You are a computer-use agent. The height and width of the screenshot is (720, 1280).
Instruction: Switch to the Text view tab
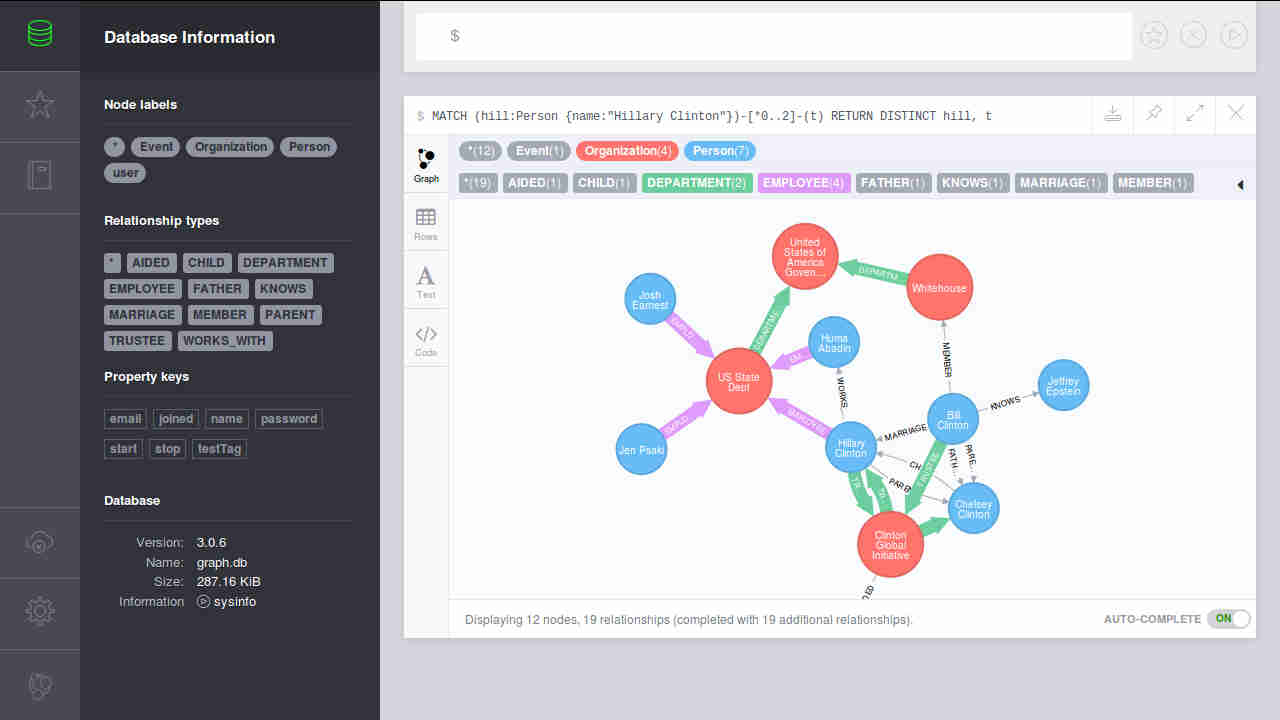(x=426, y=283)
